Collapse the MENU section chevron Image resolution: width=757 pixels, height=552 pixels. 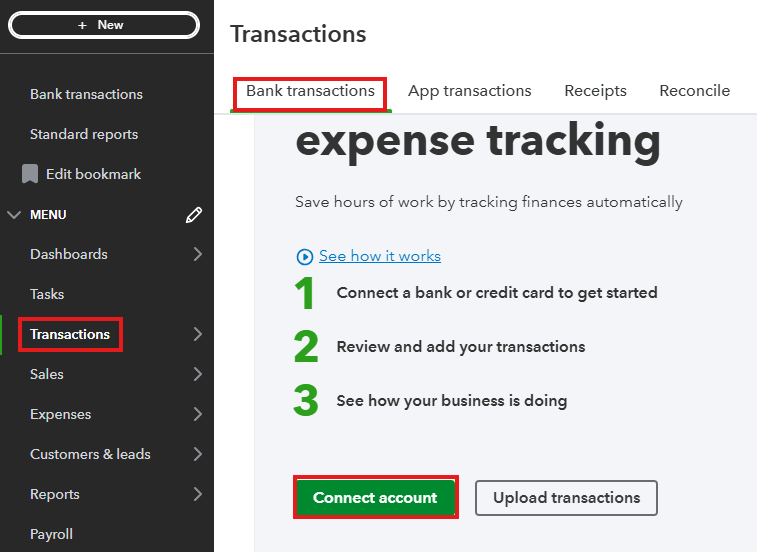13,214
